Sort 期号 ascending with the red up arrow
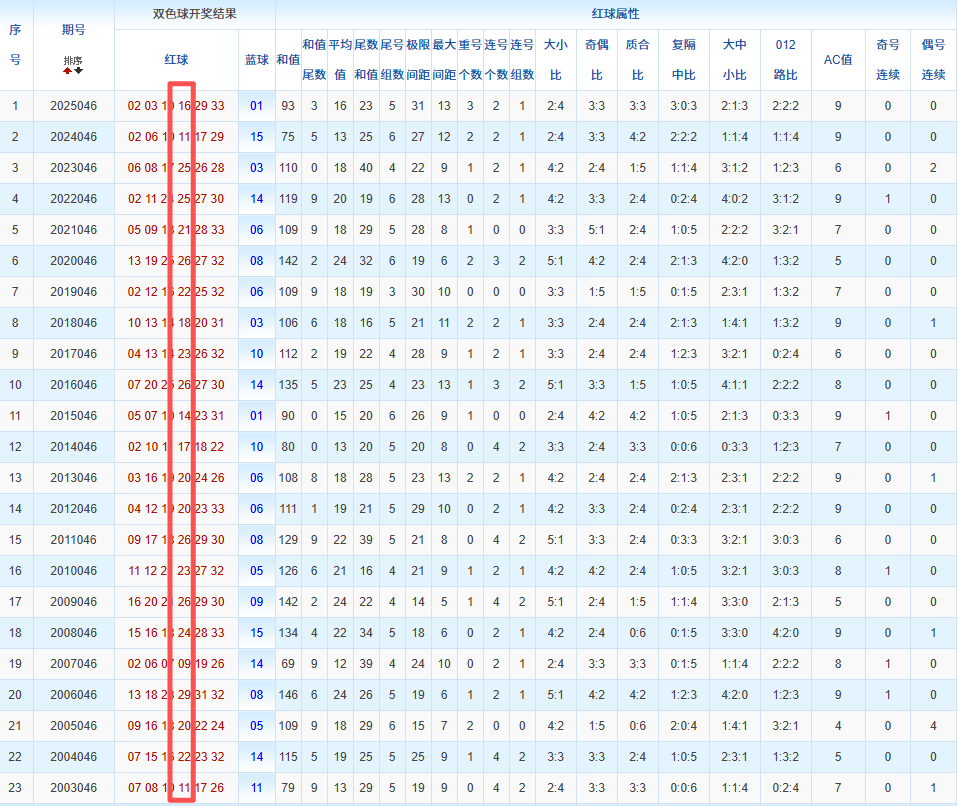Image resolution: width=959 pixels, height=806 pixels. (67, 71)
